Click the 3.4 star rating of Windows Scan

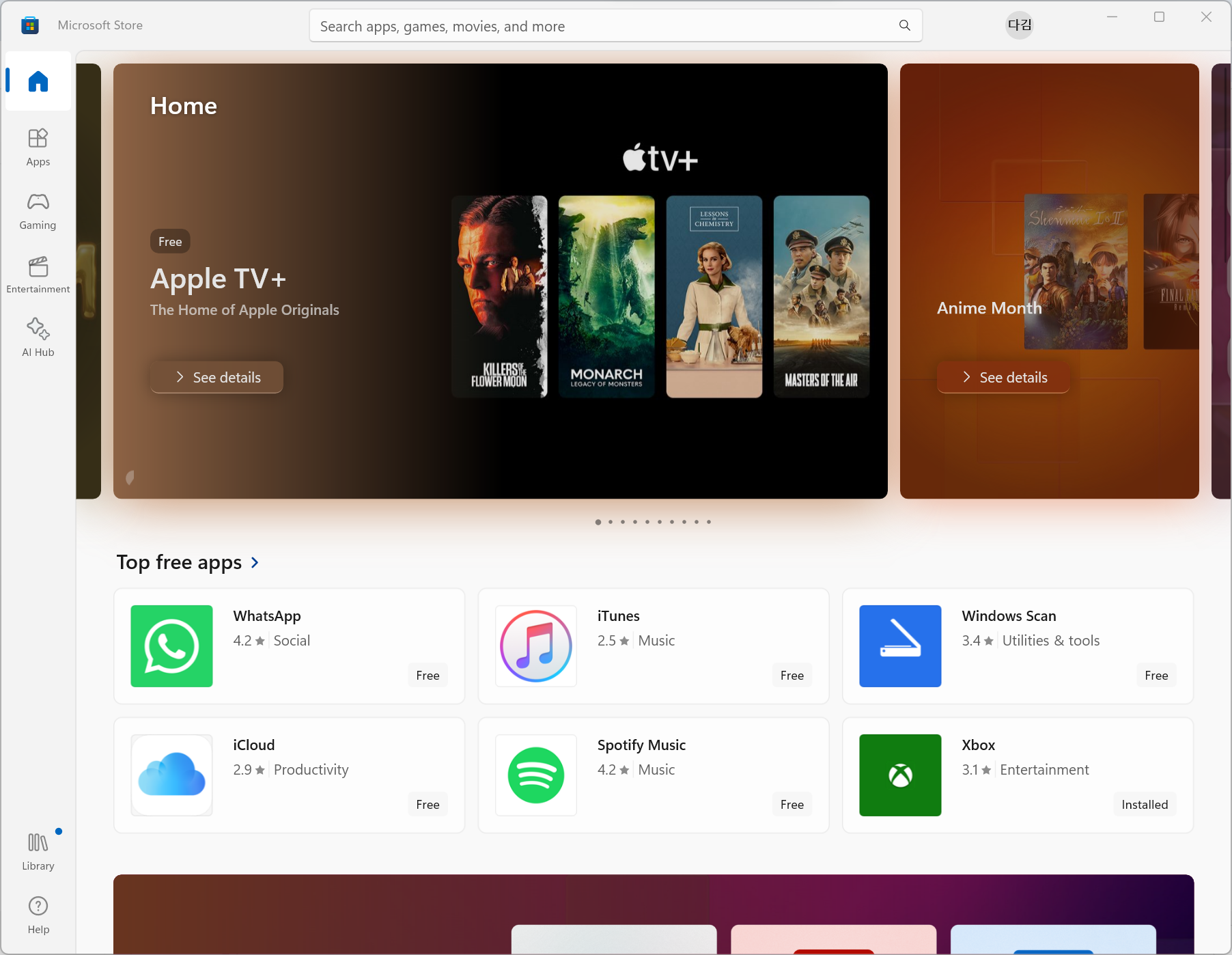pyautogui.click(x=977, y=640)
